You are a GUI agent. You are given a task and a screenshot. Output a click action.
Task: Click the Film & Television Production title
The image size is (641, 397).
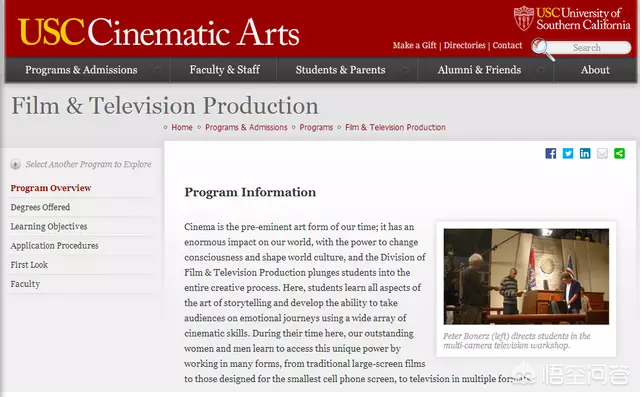165,105
